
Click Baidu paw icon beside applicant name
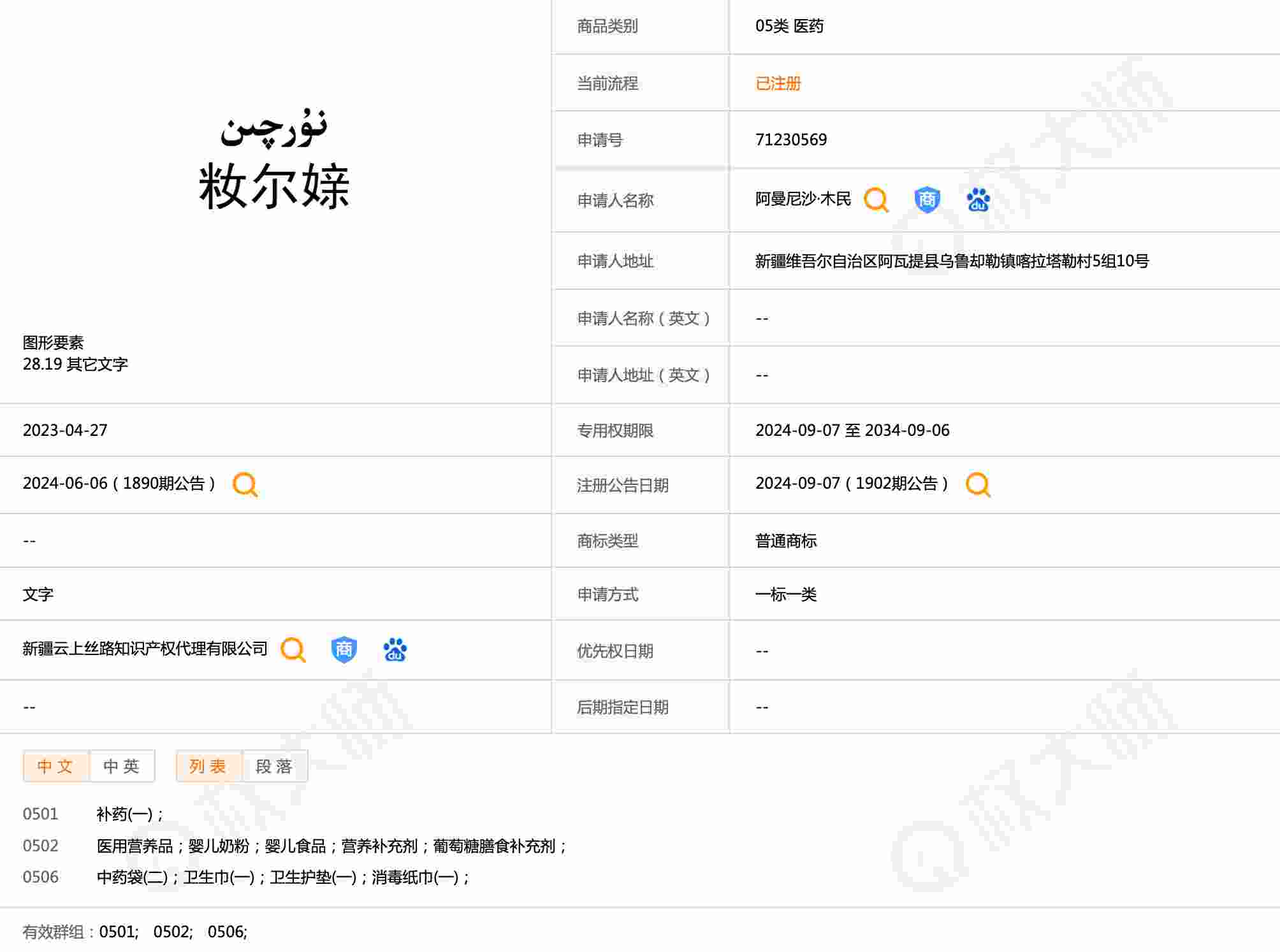(978, 200)
